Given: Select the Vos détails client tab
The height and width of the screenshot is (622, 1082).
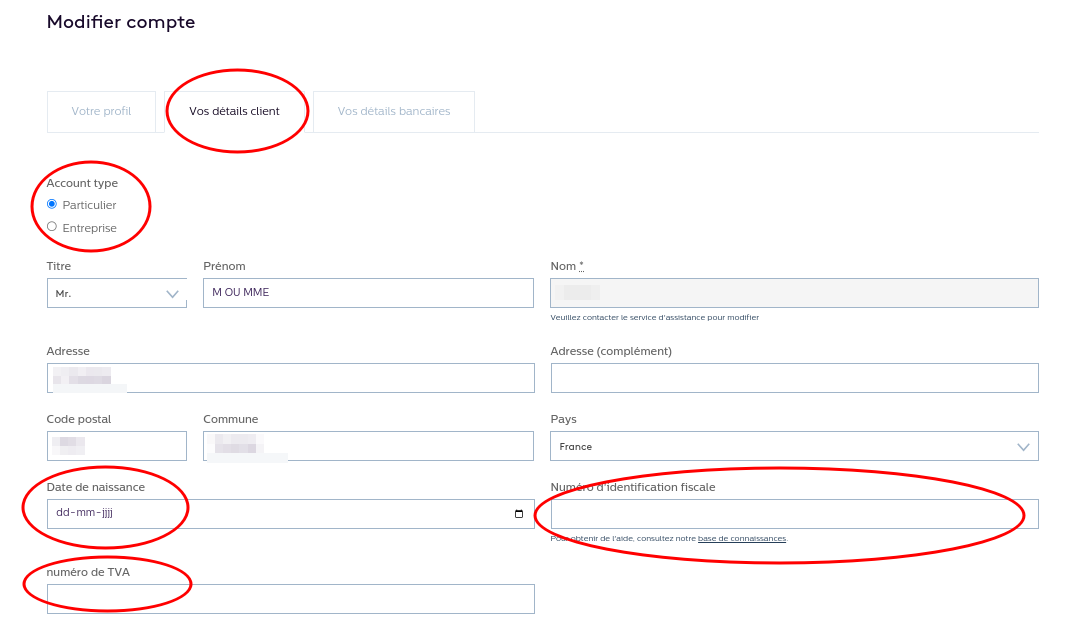Looking at the screenshot, I should click(x=234, y=111).
